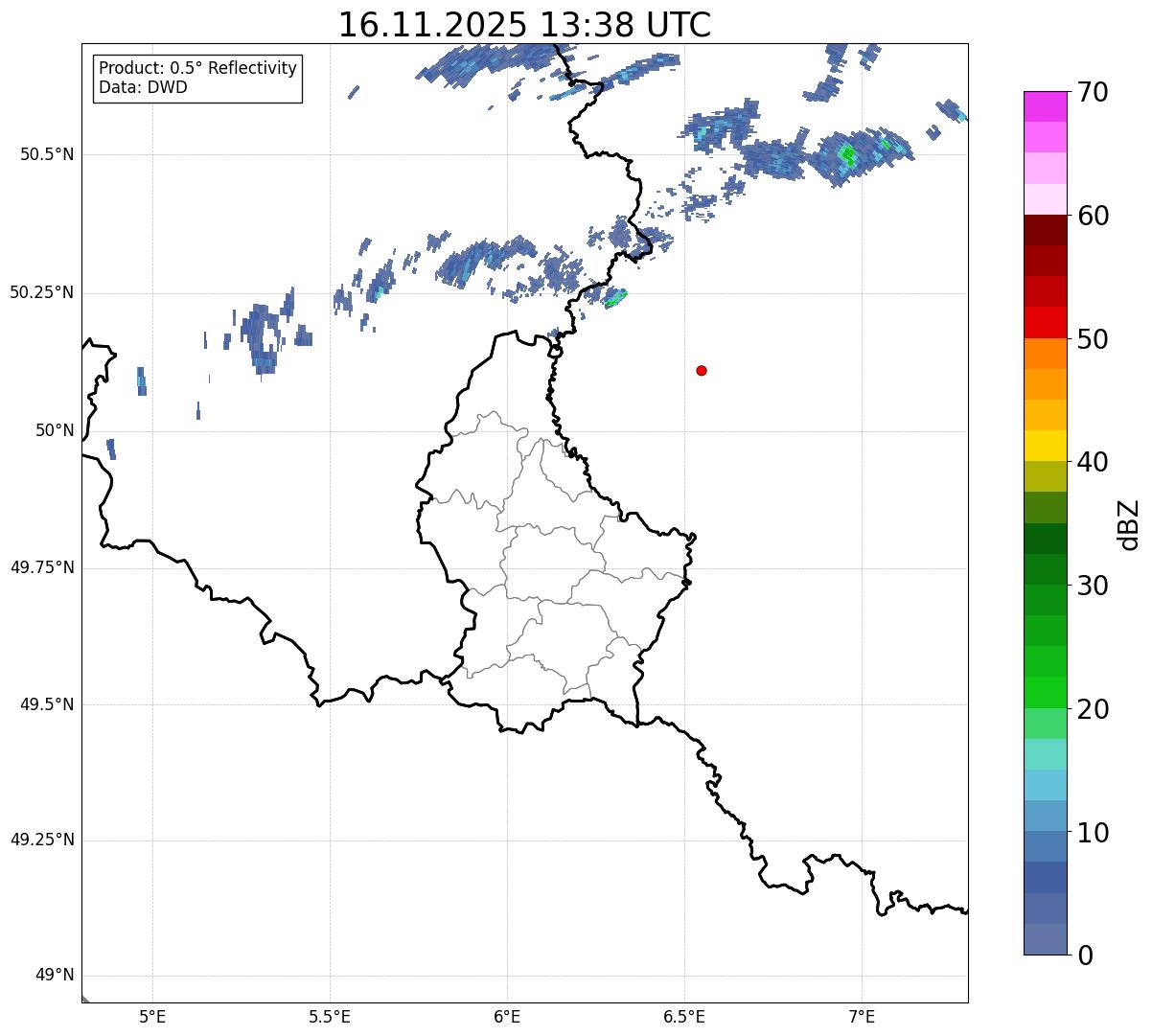Click the 'dBZ' colorbar label
This screenshot has height=1036, width=1152.
1129,524
